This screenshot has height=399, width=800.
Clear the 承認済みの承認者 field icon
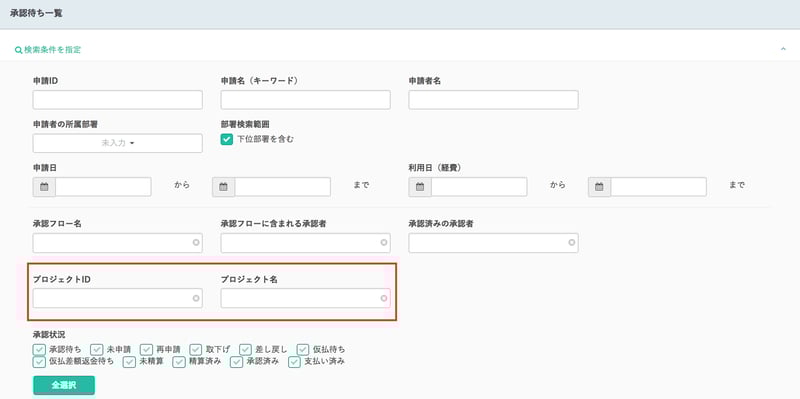point(571,243)
